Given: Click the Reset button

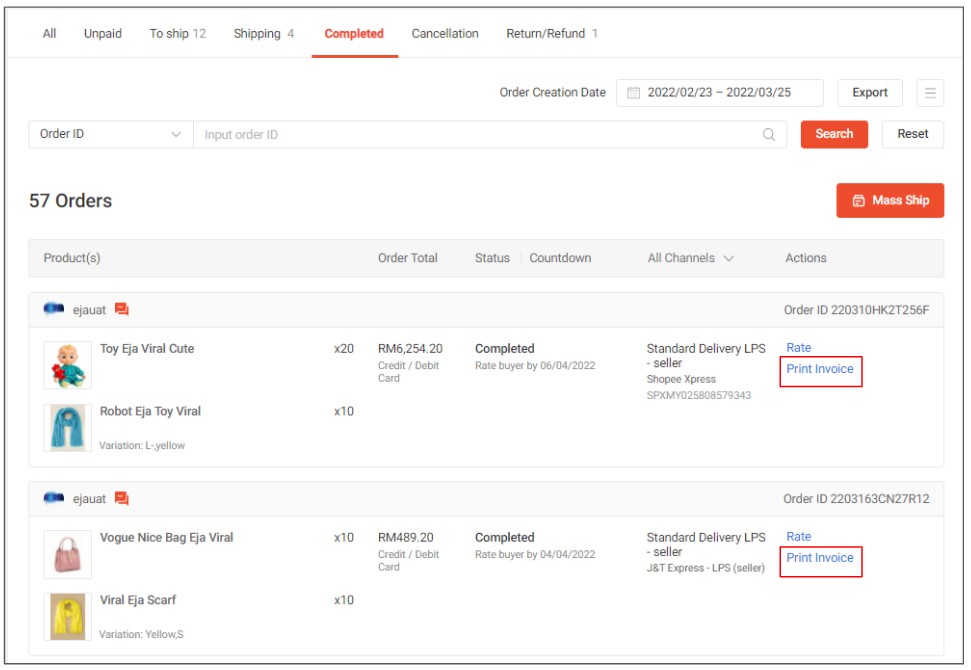Looking at the screenshot, I should point(911,133).
